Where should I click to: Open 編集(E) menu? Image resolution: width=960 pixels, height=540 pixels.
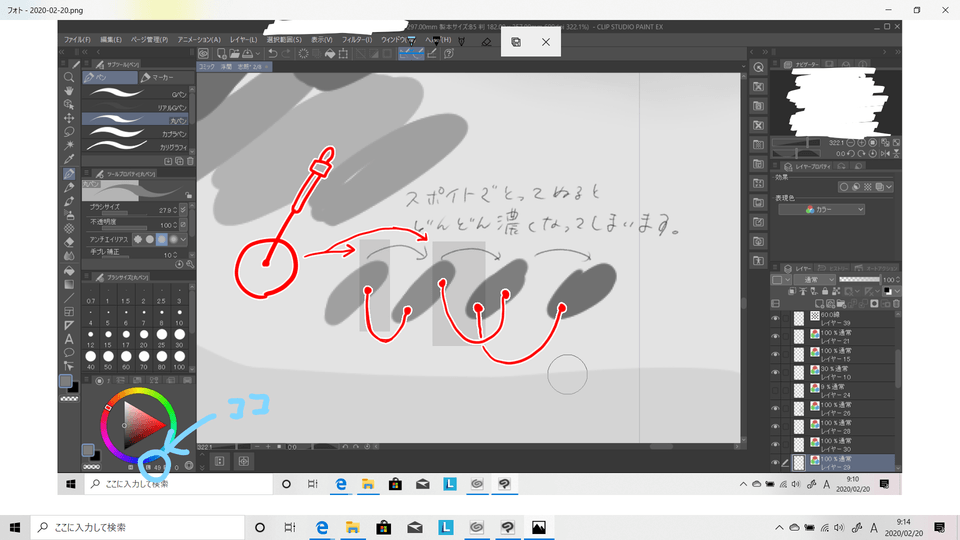pyautogui.click(x=111, y=40)
